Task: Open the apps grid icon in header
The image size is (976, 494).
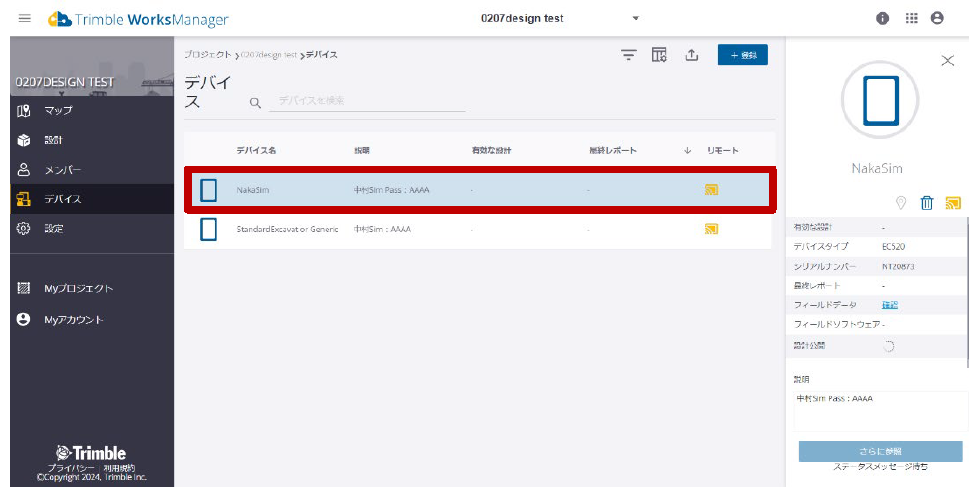Action: pyautogui.click(x=911, y=19)
